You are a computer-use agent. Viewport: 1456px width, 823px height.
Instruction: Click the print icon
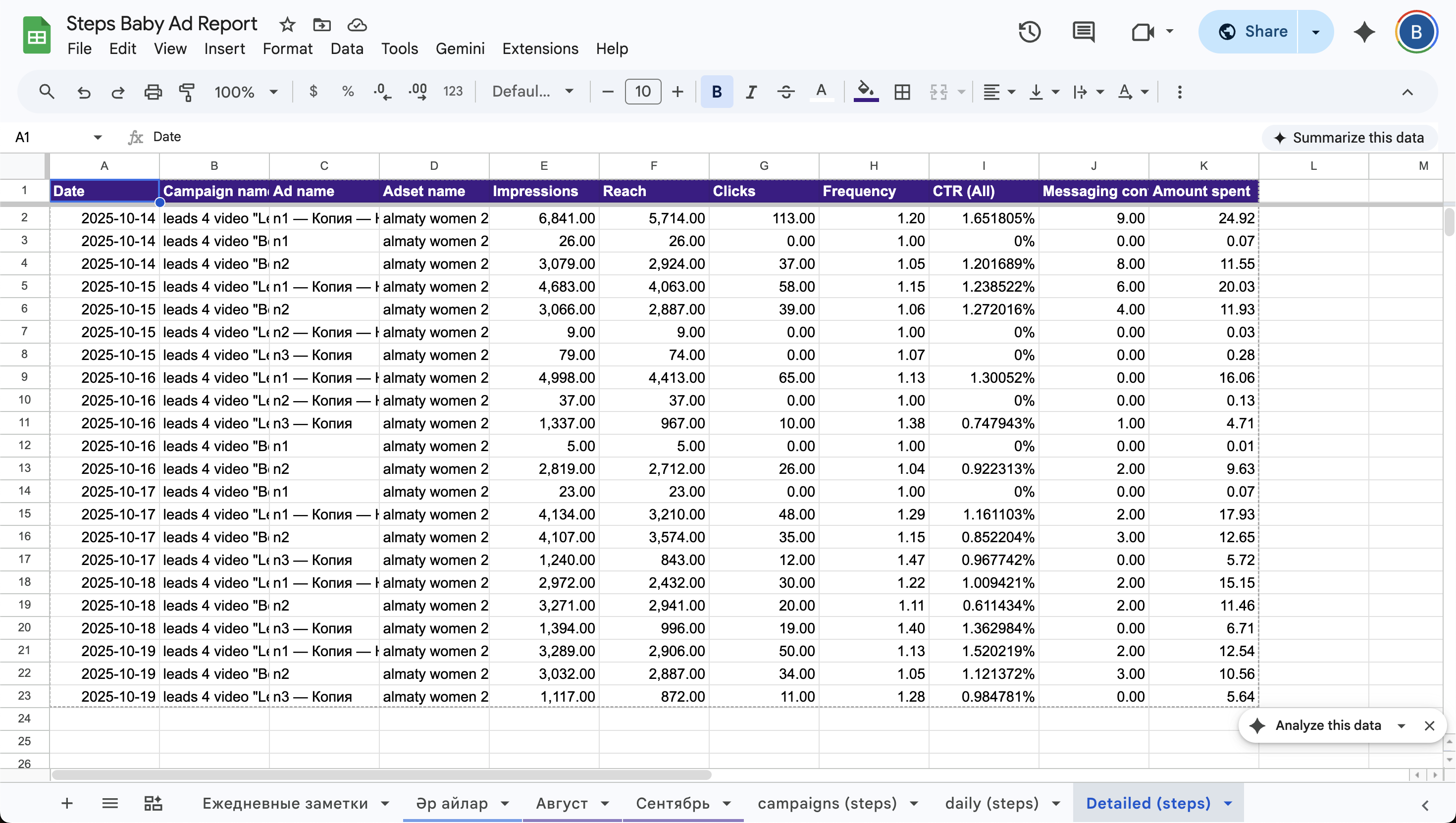pos(153,92)
